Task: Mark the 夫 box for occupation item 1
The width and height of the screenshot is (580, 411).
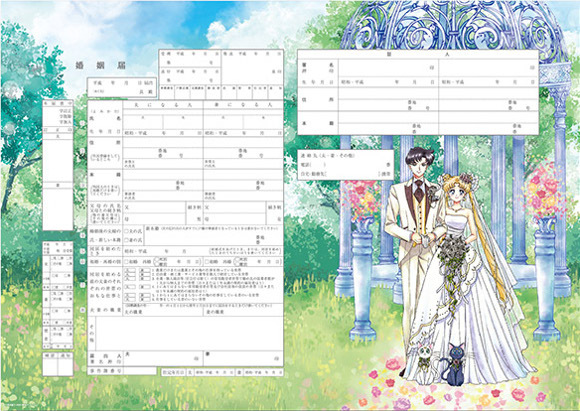Action: click(130, 270)
